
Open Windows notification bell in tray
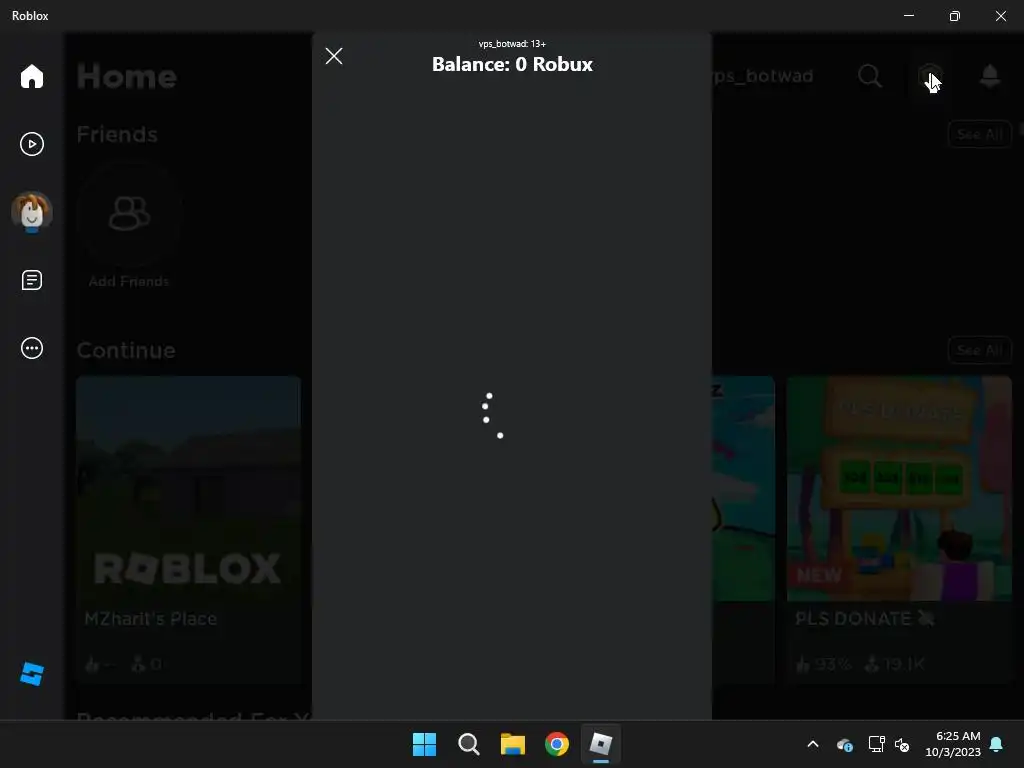(997, 744)
